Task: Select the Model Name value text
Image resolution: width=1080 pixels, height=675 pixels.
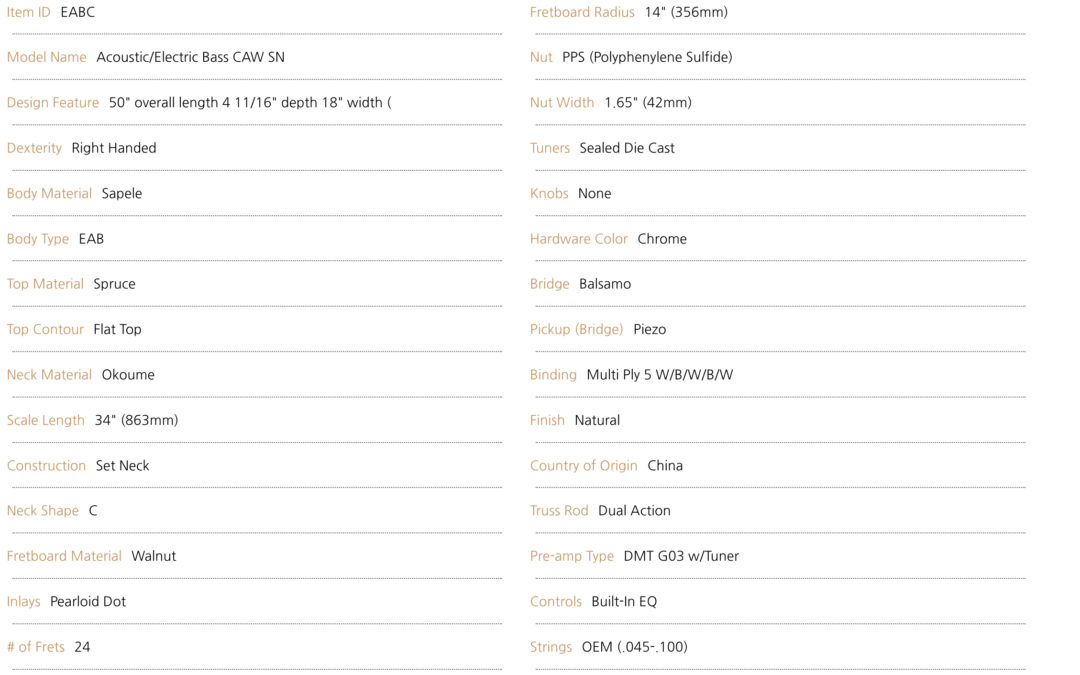Action: [x=190, y=57]
